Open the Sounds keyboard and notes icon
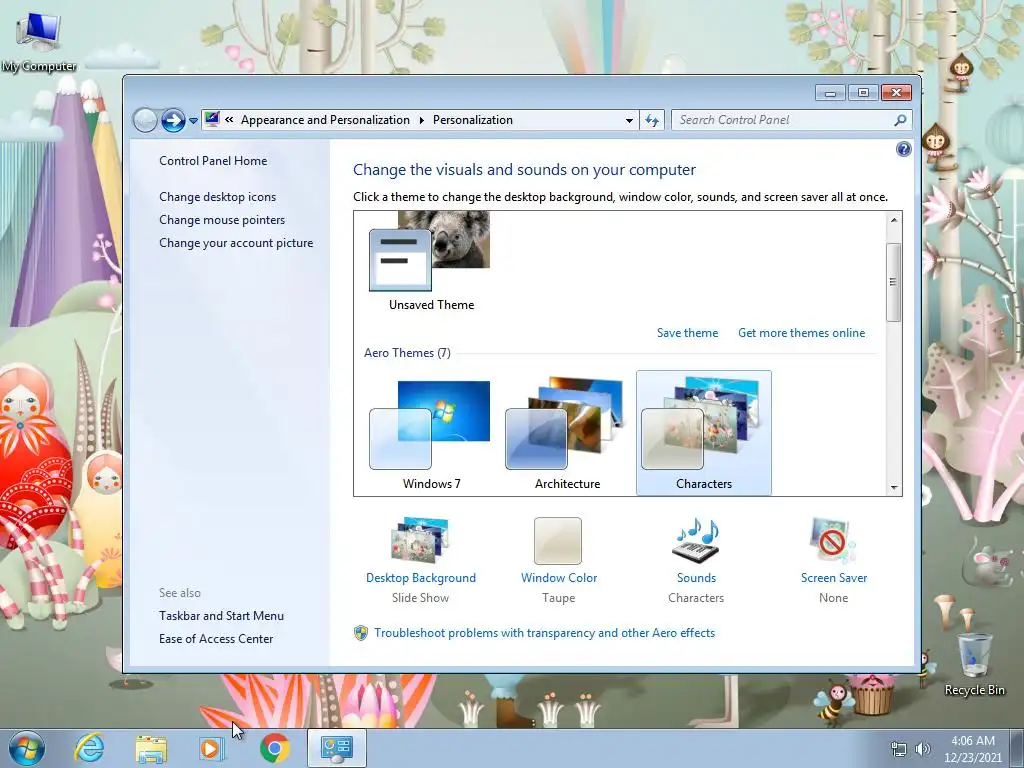Viewport: 1024px width, 768px height. tap(696, 541)
